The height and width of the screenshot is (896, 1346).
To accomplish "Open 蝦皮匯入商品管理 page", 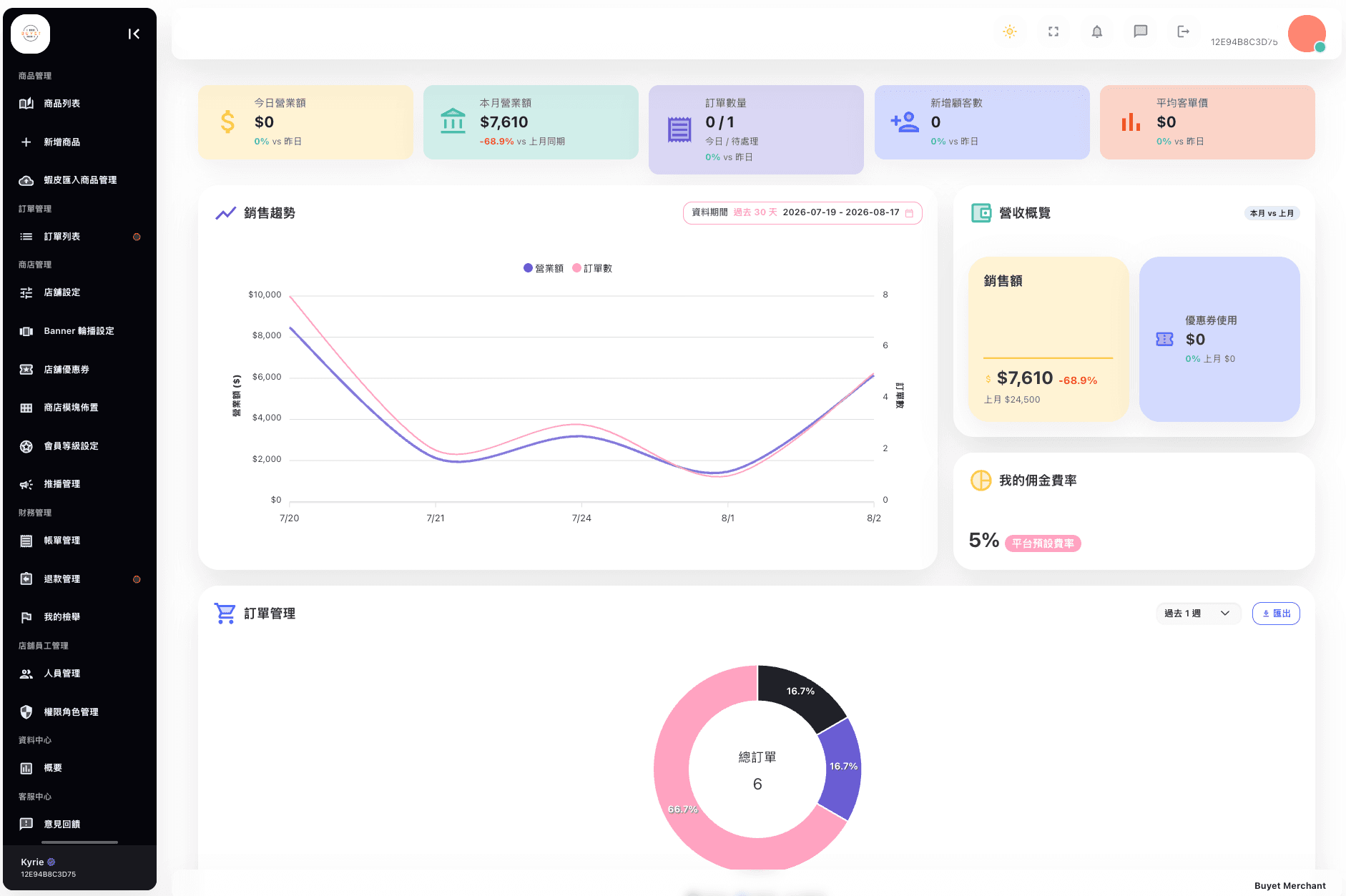I will pyautogui.click(x=79, y=180).
